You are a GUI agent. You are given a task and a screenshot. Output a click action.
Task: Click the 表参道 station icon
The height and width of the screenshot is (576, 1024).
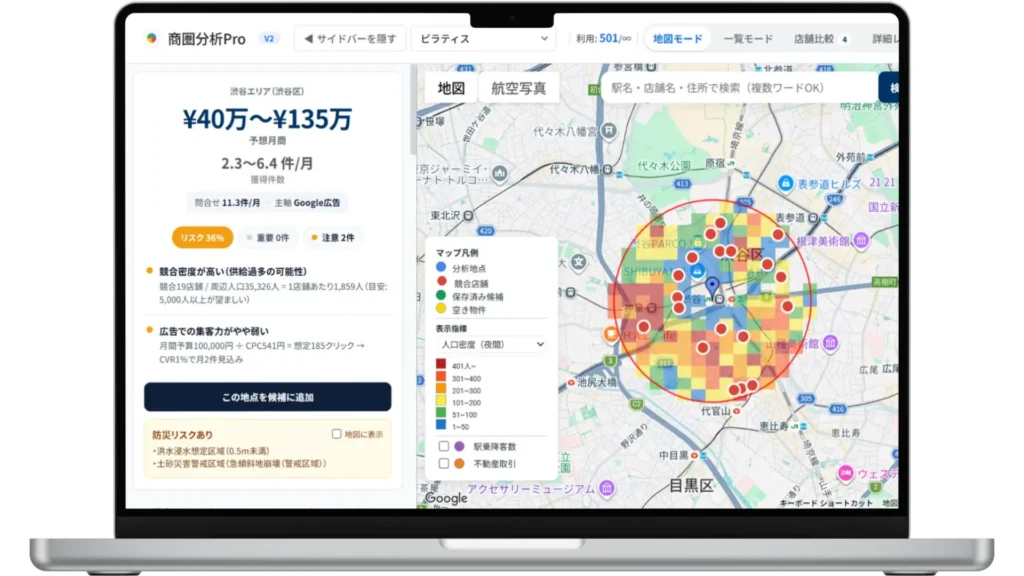click(813, 217)
